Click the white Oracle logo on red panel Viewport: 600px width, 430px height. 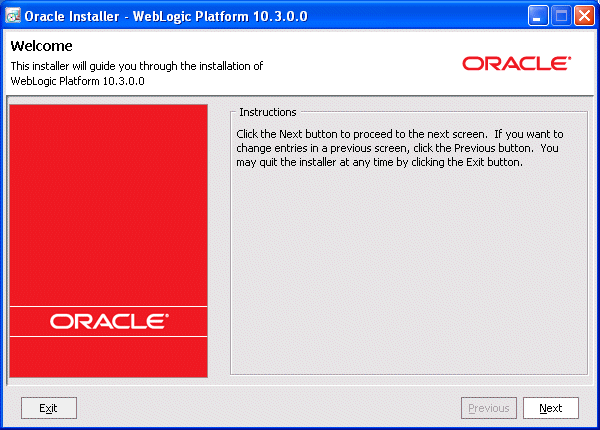[x=109, y=322]
